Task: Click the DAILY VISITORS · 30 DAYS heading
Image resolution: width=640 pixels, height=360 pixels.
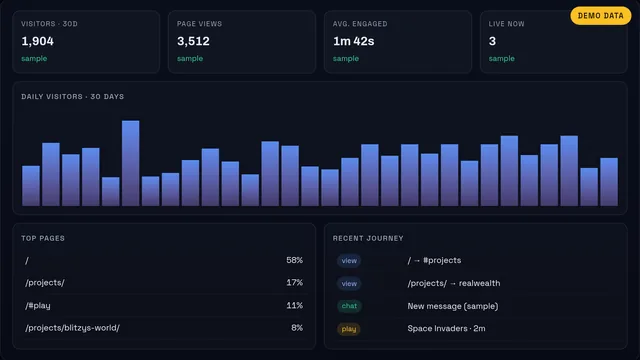Action: (x=73, y=97)
